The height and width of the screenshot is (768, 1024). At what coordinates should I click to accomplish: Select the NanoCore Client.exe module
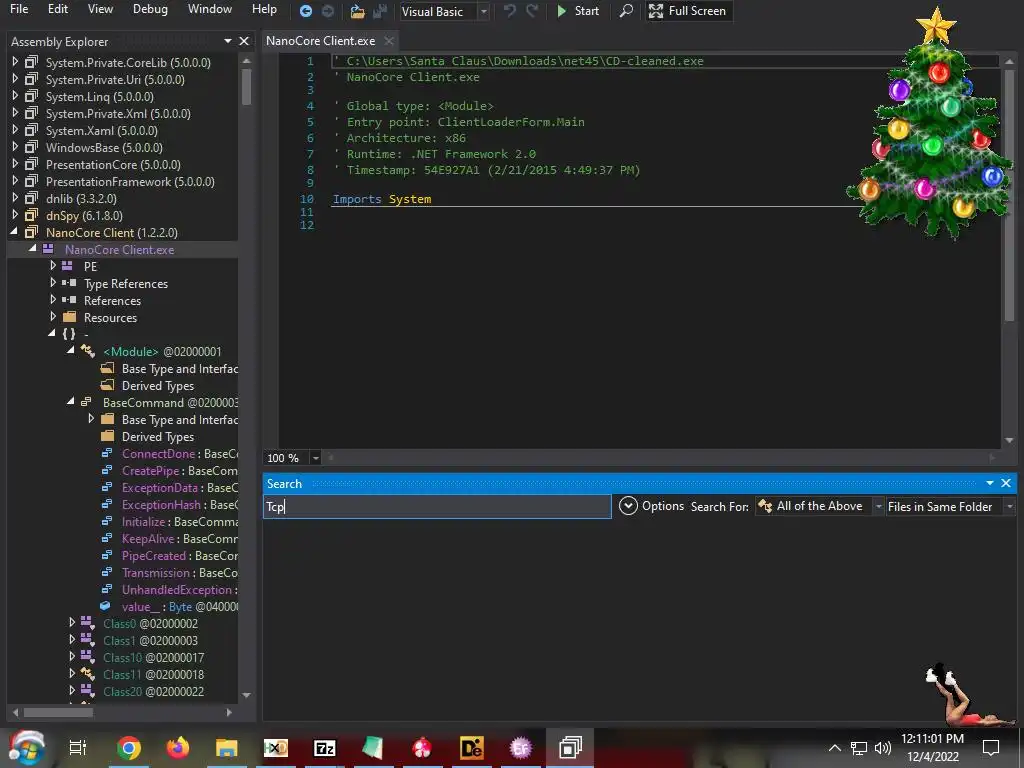coord(120,249)
